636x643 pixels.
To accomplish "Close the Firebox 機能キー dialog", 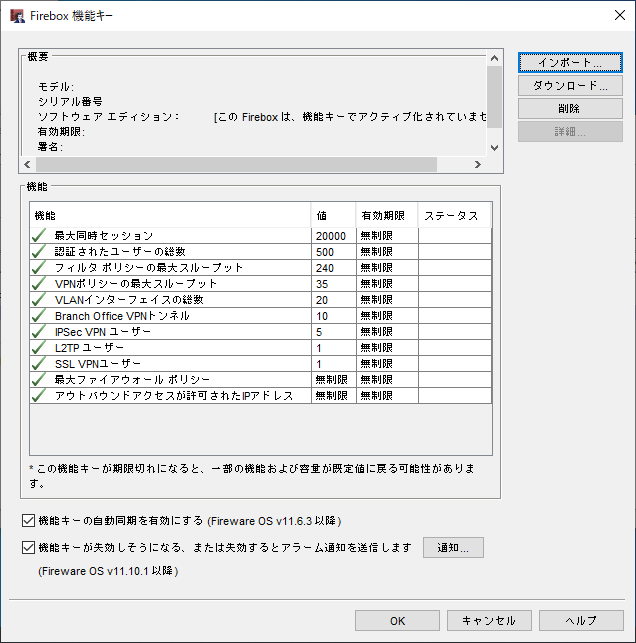I will [620, 15].
